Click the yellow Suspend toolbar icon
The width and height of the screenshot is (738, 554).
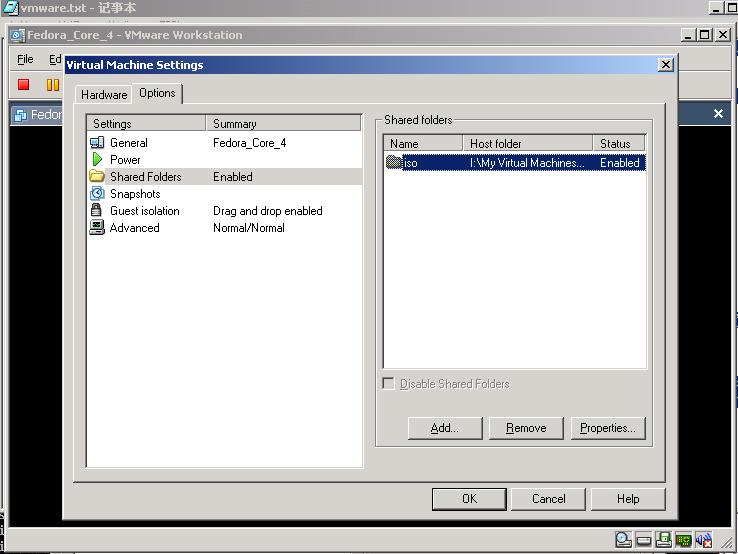pyautogui.click(x=53, y=85)
